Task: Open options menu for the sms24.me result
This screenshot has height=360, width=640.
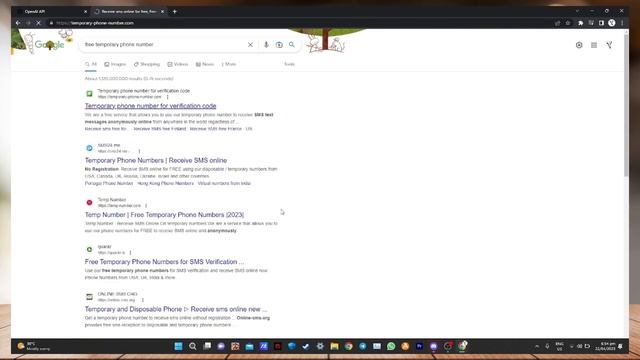Action: (x=139, y=151)
